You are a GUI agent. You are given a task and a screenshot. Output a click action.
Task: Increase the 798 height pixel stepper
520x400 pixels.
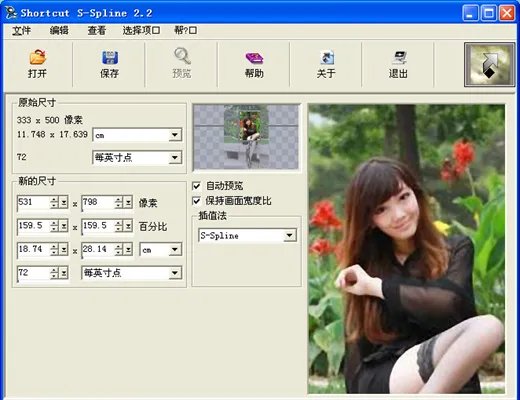point(119,200)
